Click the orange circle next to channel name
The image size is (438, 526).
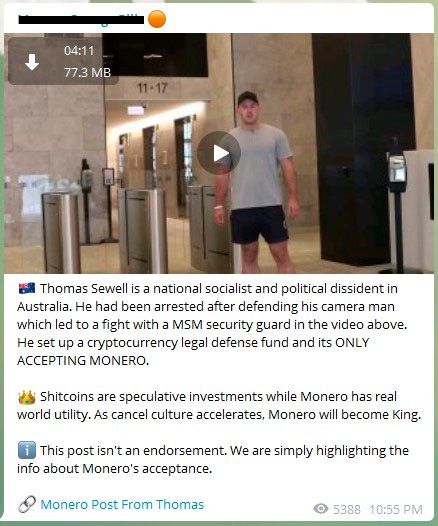pyautogui.click(x=157, y=19)
